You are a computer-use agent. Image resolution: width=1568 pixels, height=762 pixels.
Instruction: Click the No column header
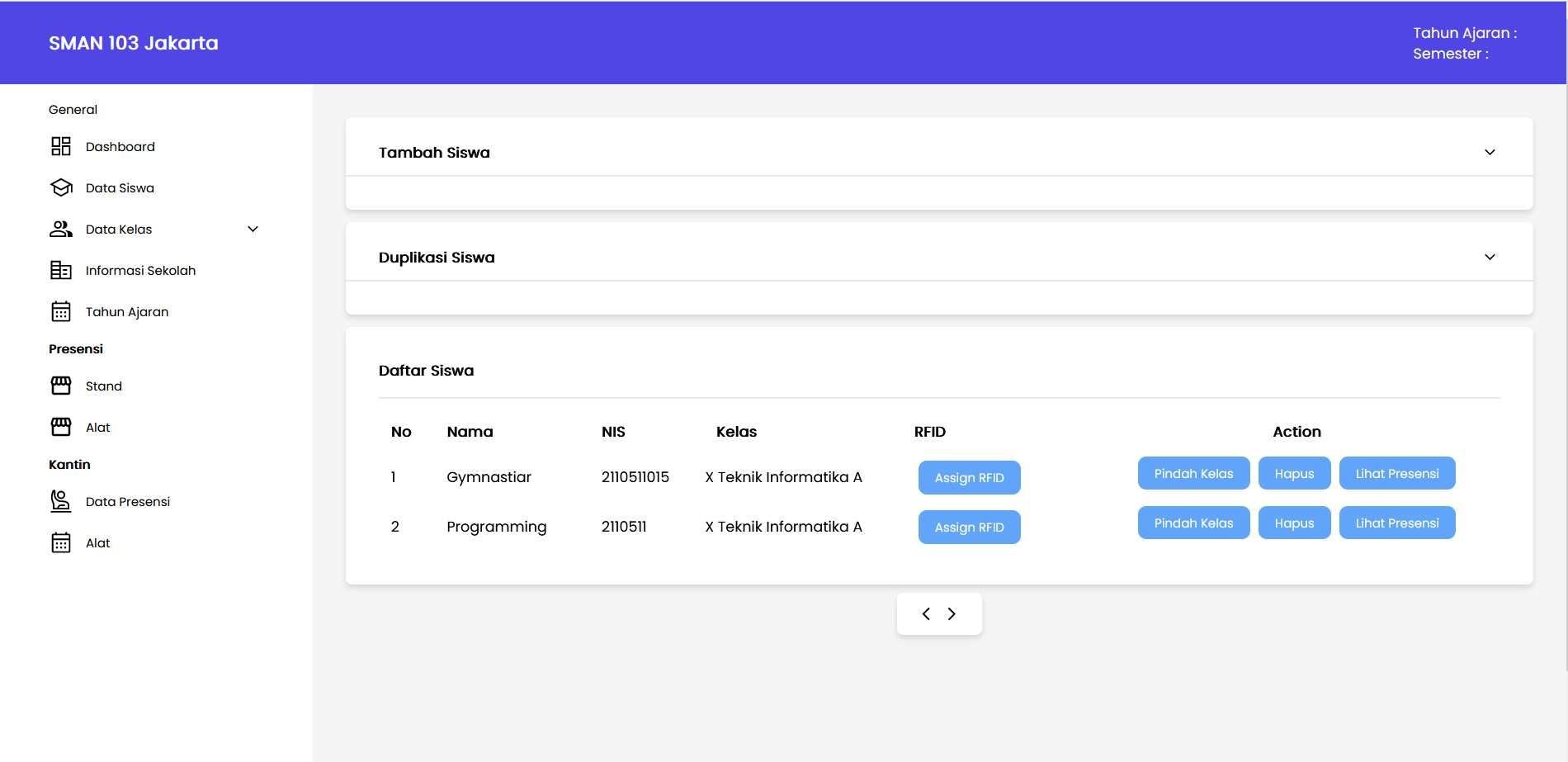tap(401, 432)
